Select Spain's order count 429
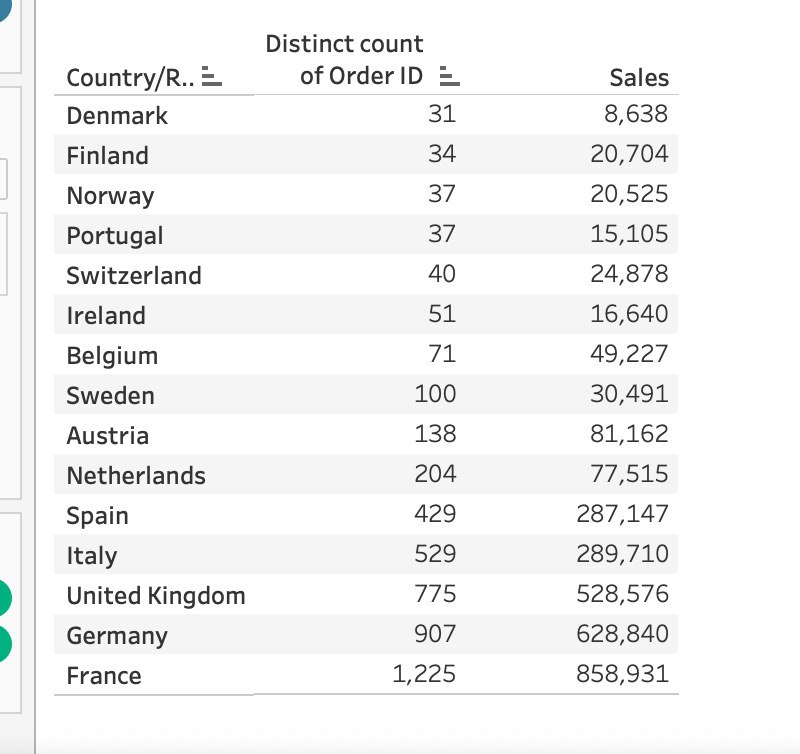 [435, 514]
